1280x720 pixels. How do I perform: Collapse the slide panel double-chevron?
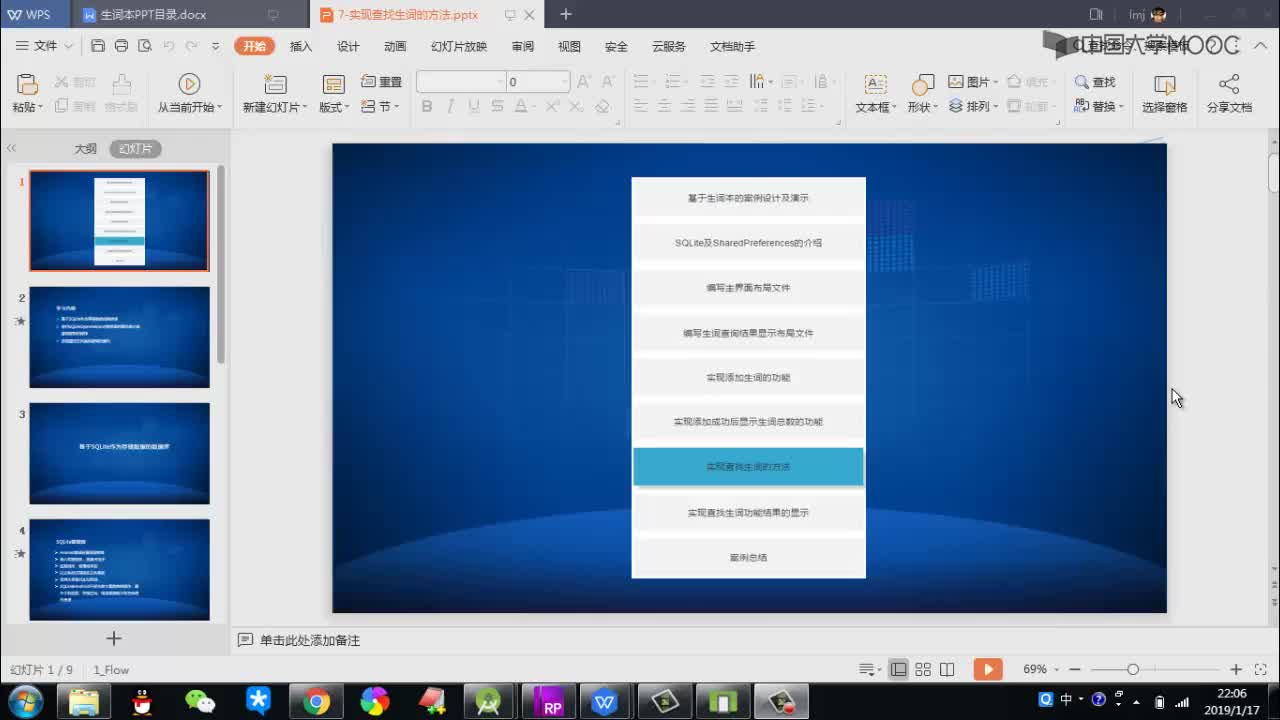click(x=12, y=148)
